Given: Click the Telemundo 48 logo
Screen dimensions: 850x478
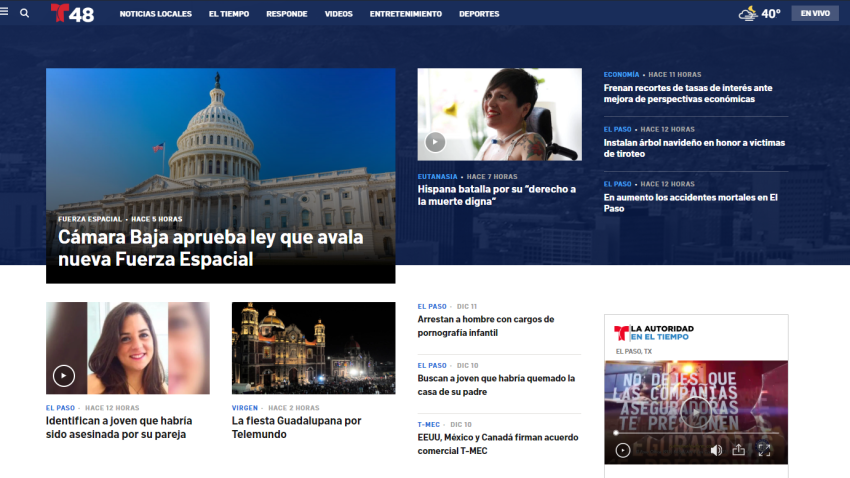Looking at the screenshot, I should click(x=72, y=13).
